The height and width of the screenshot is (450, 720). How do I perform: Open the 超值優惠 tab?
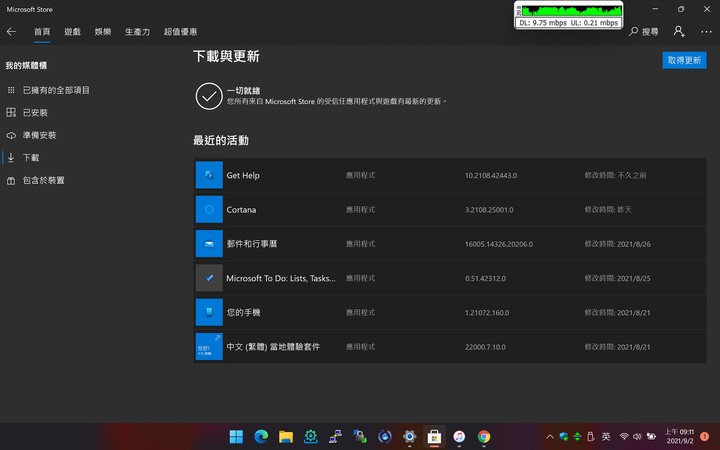[x=180, y=32]
